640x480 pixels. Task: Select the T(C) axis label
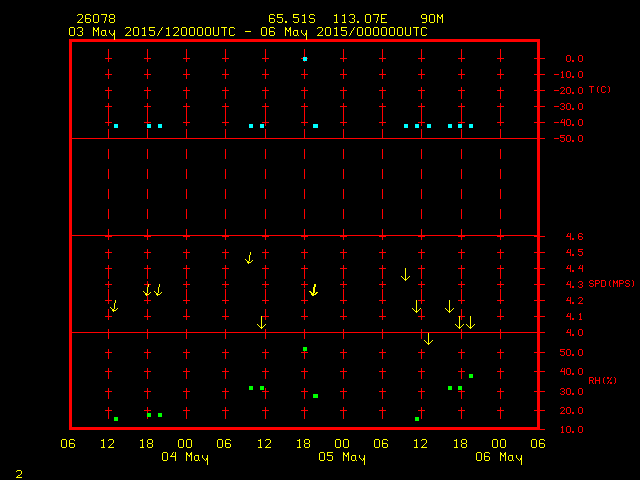click(600, 90)
